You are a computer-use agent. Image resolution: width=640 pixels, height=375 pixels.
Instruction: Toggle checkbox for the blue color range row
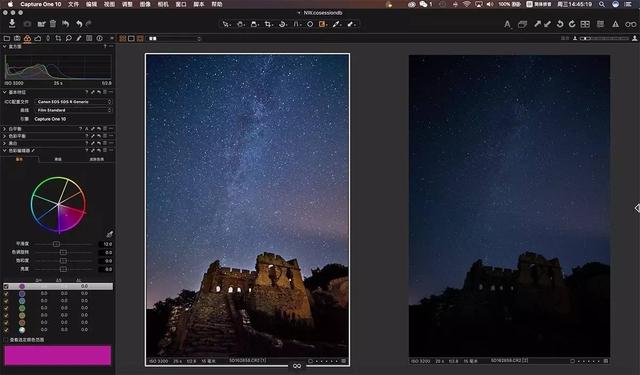click(x=6, y=301)
